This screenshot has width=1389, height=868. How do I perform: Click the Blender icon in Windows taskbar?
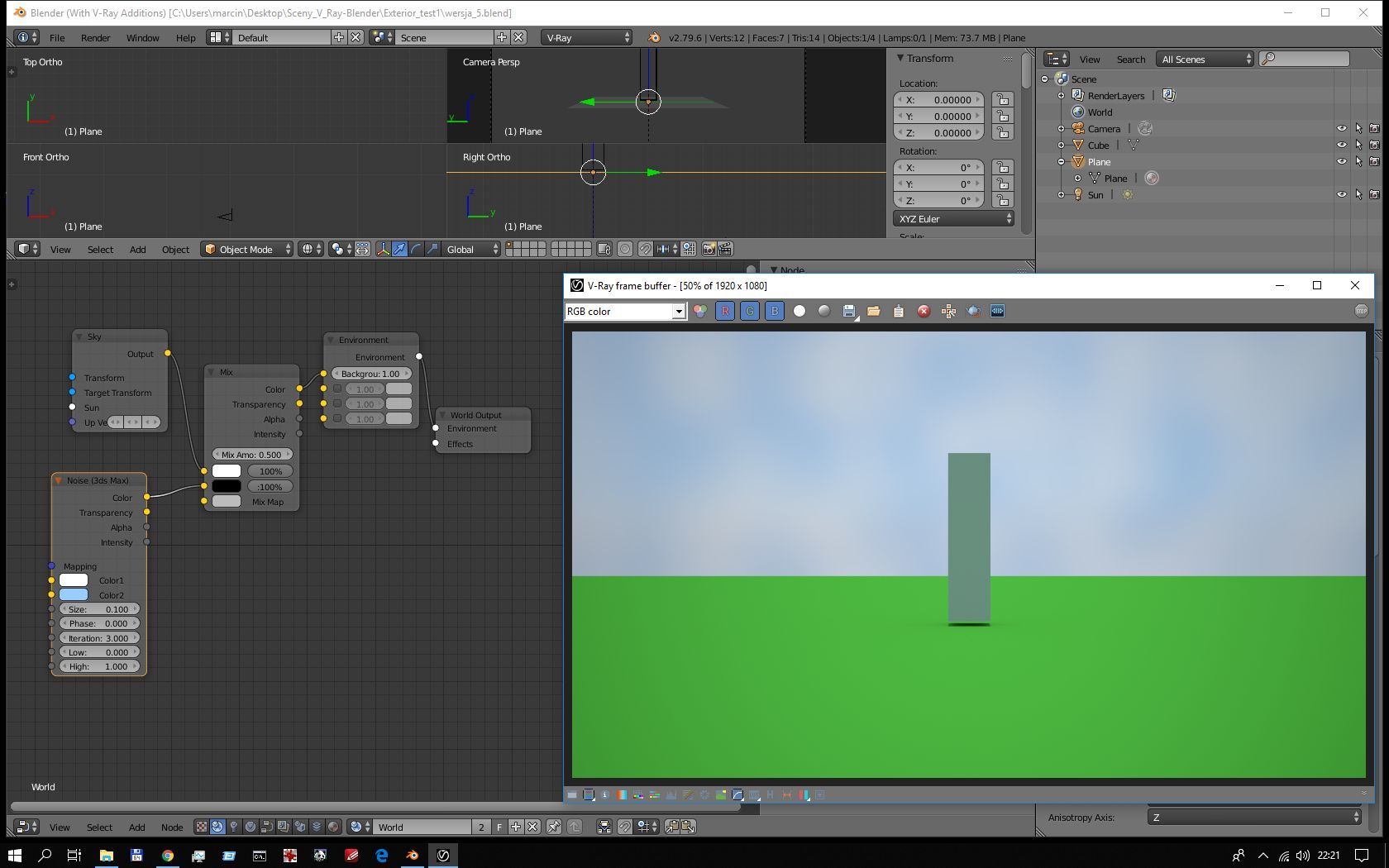coord(413,855)
